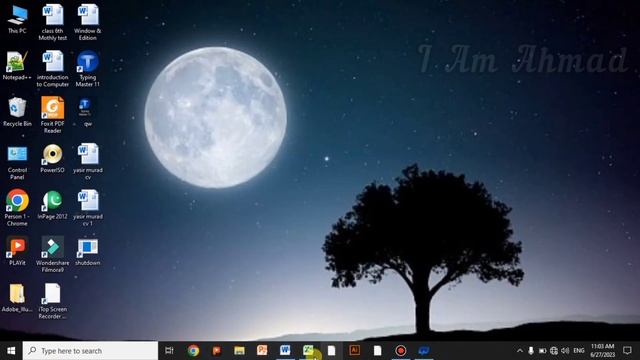Viewport: 640px width, 360px height.
Task: Switch to Word on the taskbar
Action: tap(285, 351)
